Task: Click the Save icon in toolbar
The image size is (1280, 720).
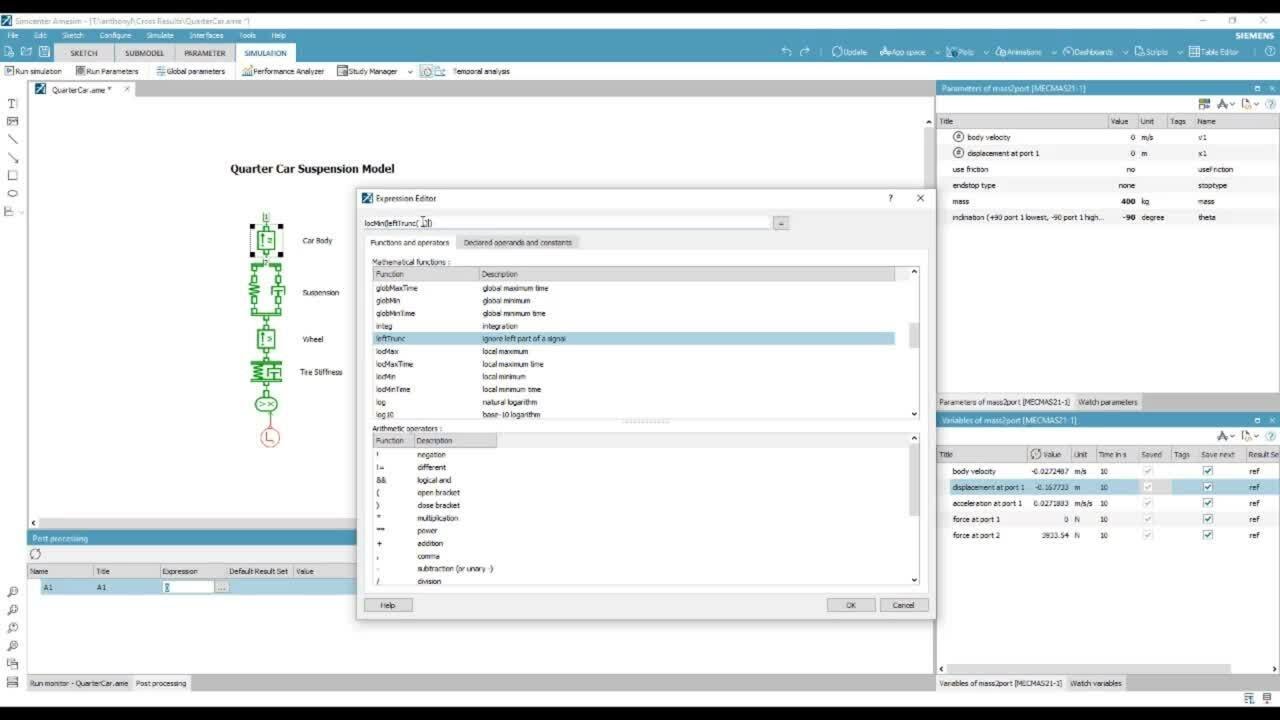Action: (44, 52)
